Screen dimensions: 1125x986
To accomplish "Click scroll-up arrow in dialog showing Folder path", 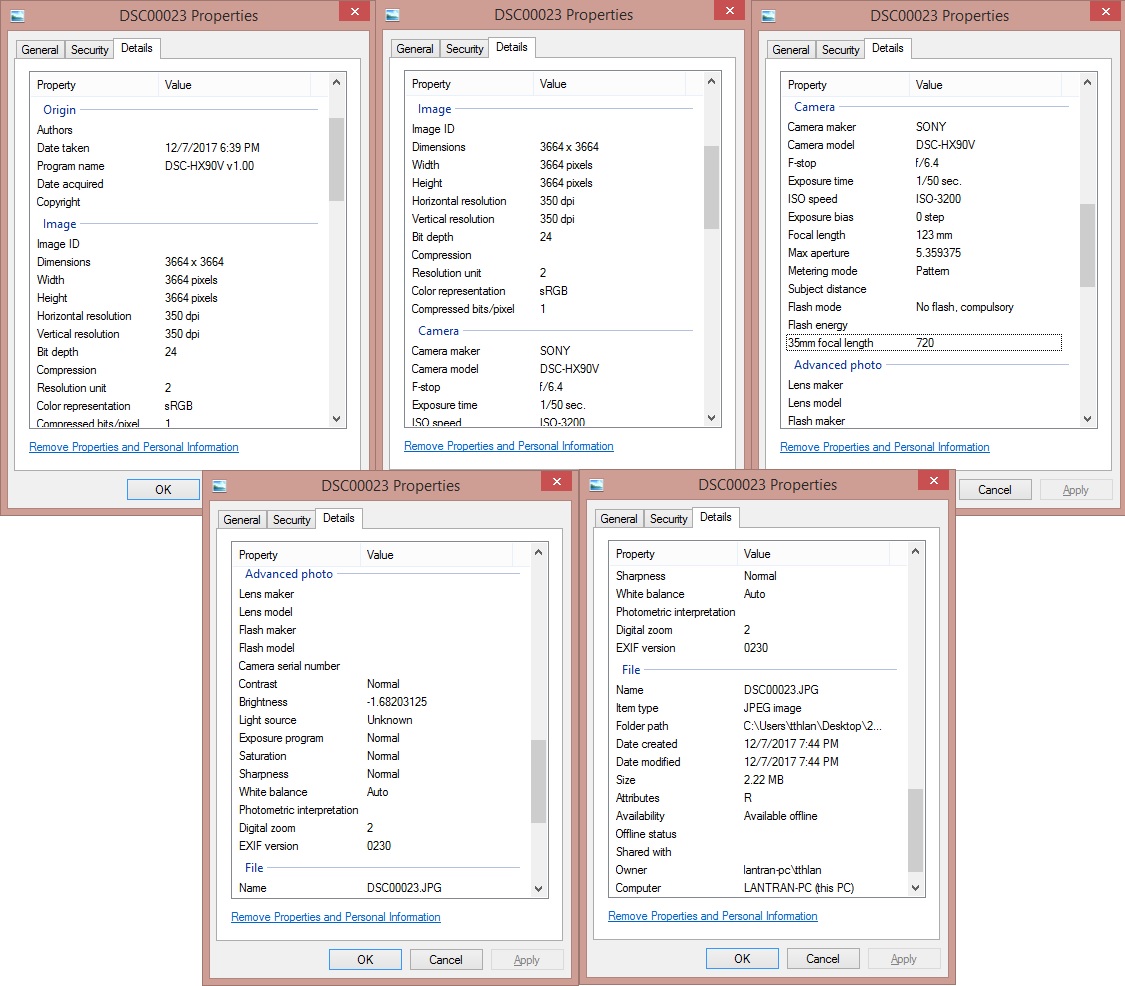I will [916, 554].
